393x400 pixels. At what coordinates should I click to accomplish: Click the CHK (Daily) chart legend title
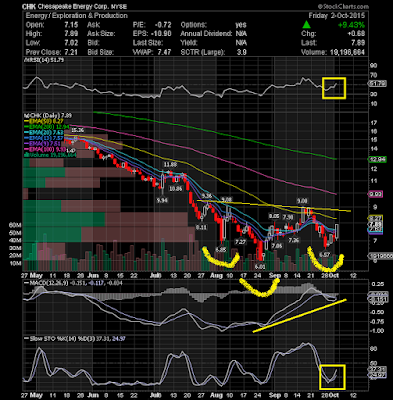[x=48, y=116]
